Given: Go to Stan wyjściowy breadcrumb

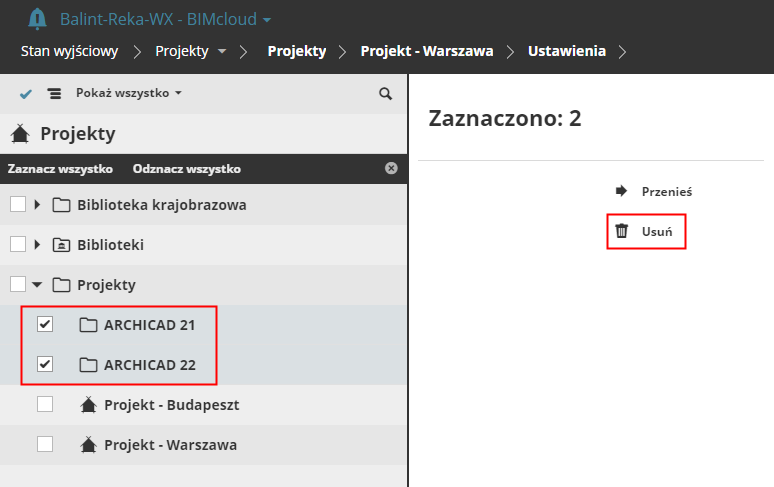Looking at the screenshot, I should click(68, 51).
